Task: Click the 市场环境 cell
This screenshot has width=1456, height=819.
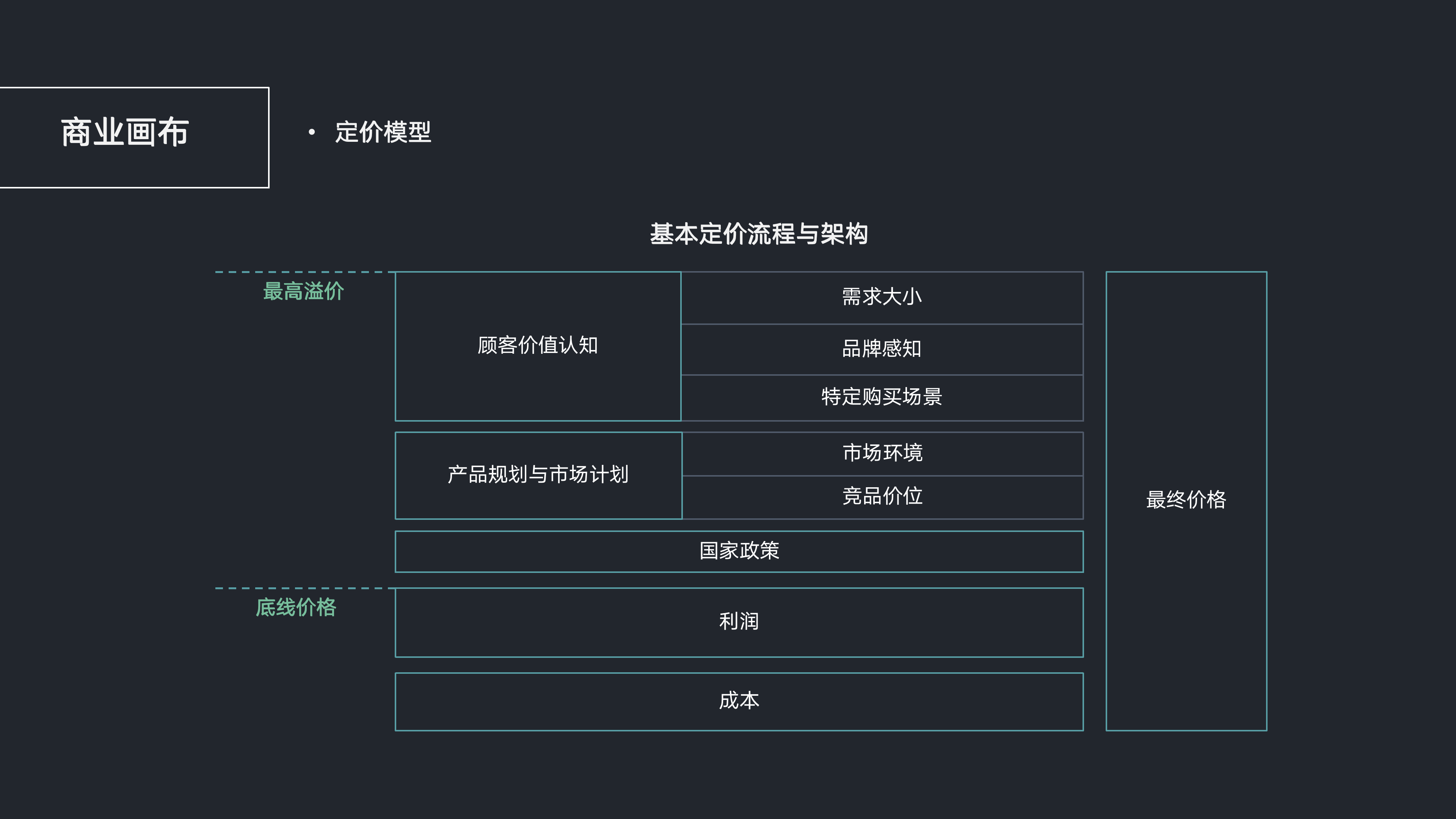Action: [x=882, y=453]
